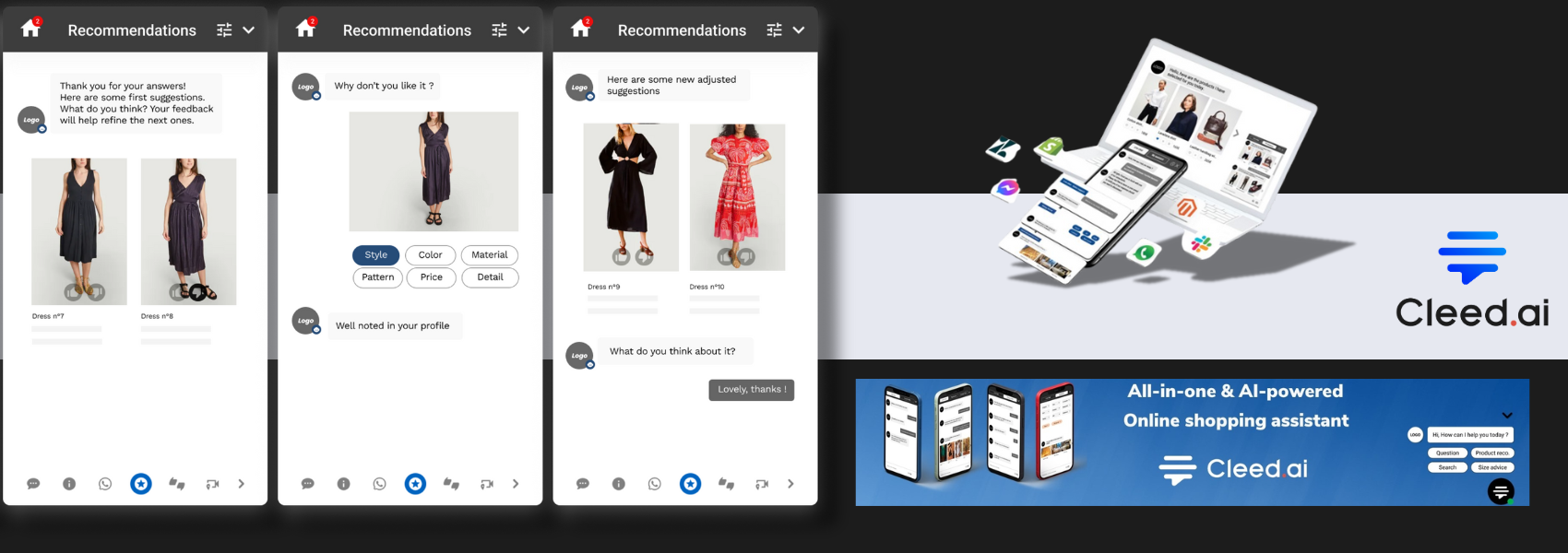Collapse the chat widget chevron in blue banner
The image size is (1568, 553).
(x=1507, y=416)
